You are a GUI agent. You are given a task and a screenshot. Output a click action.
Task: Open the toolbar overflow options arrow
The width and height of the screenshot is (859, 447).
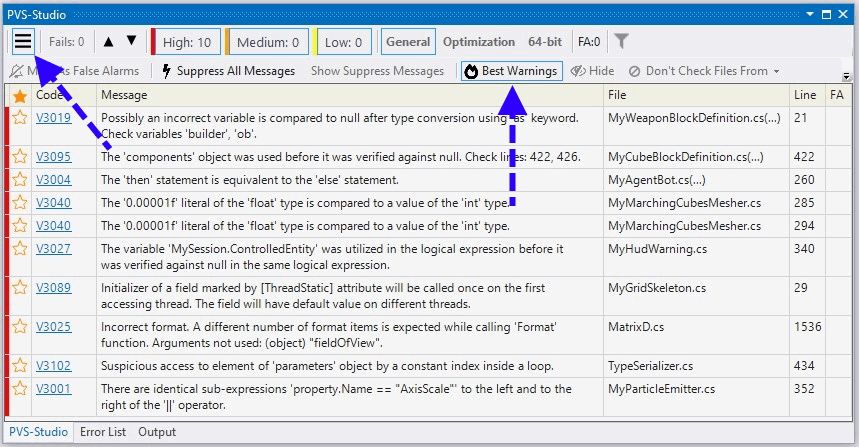[x=847, y=76]
